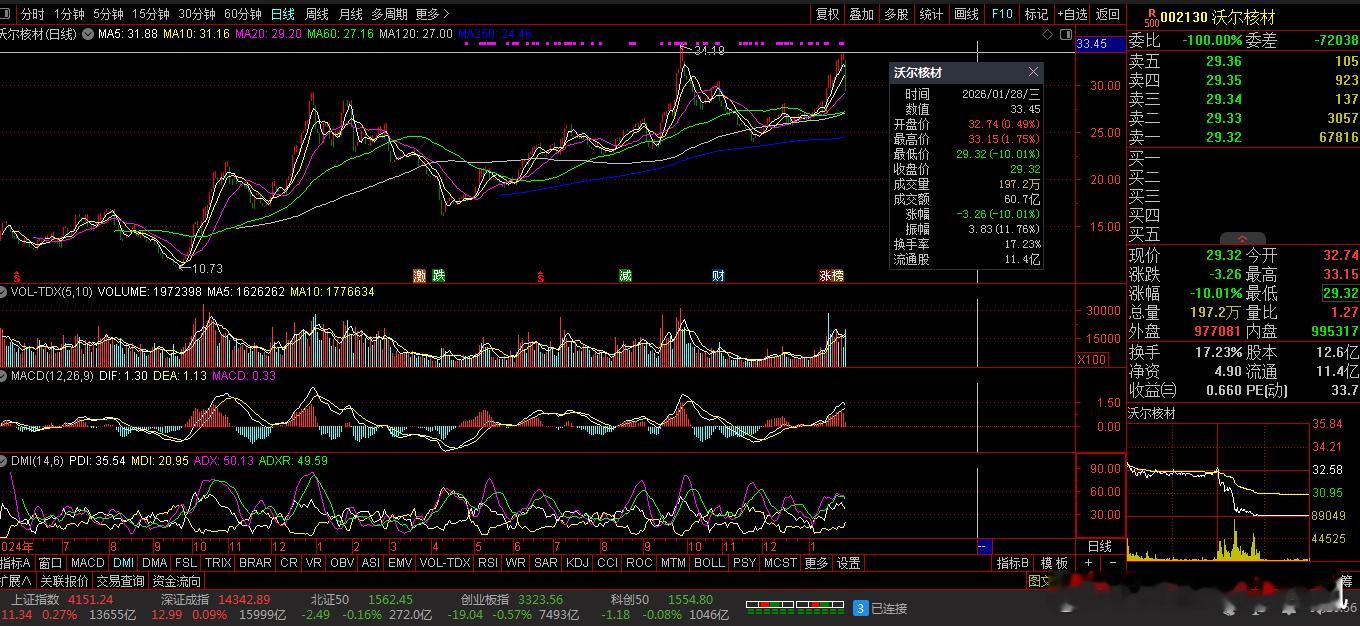Add stock via +自选 button
This screenshot has height=626, width=1360.
pyautogui.click(x=1071, y=14)
